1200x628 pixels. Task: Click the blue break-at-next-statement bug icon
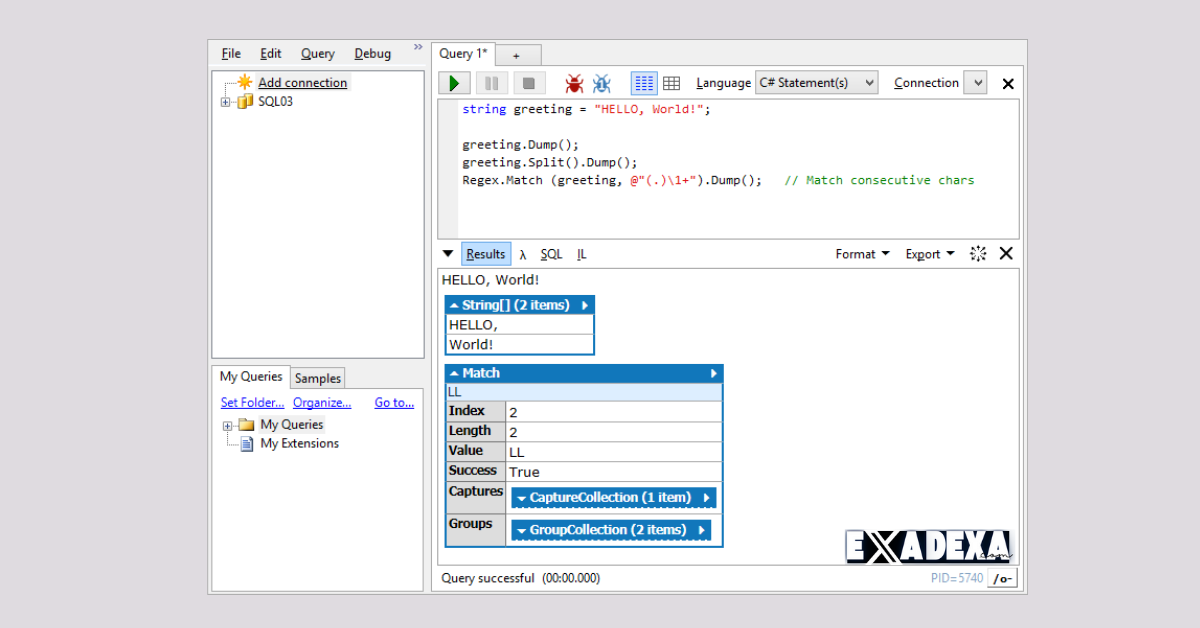(x=602, y=83)
